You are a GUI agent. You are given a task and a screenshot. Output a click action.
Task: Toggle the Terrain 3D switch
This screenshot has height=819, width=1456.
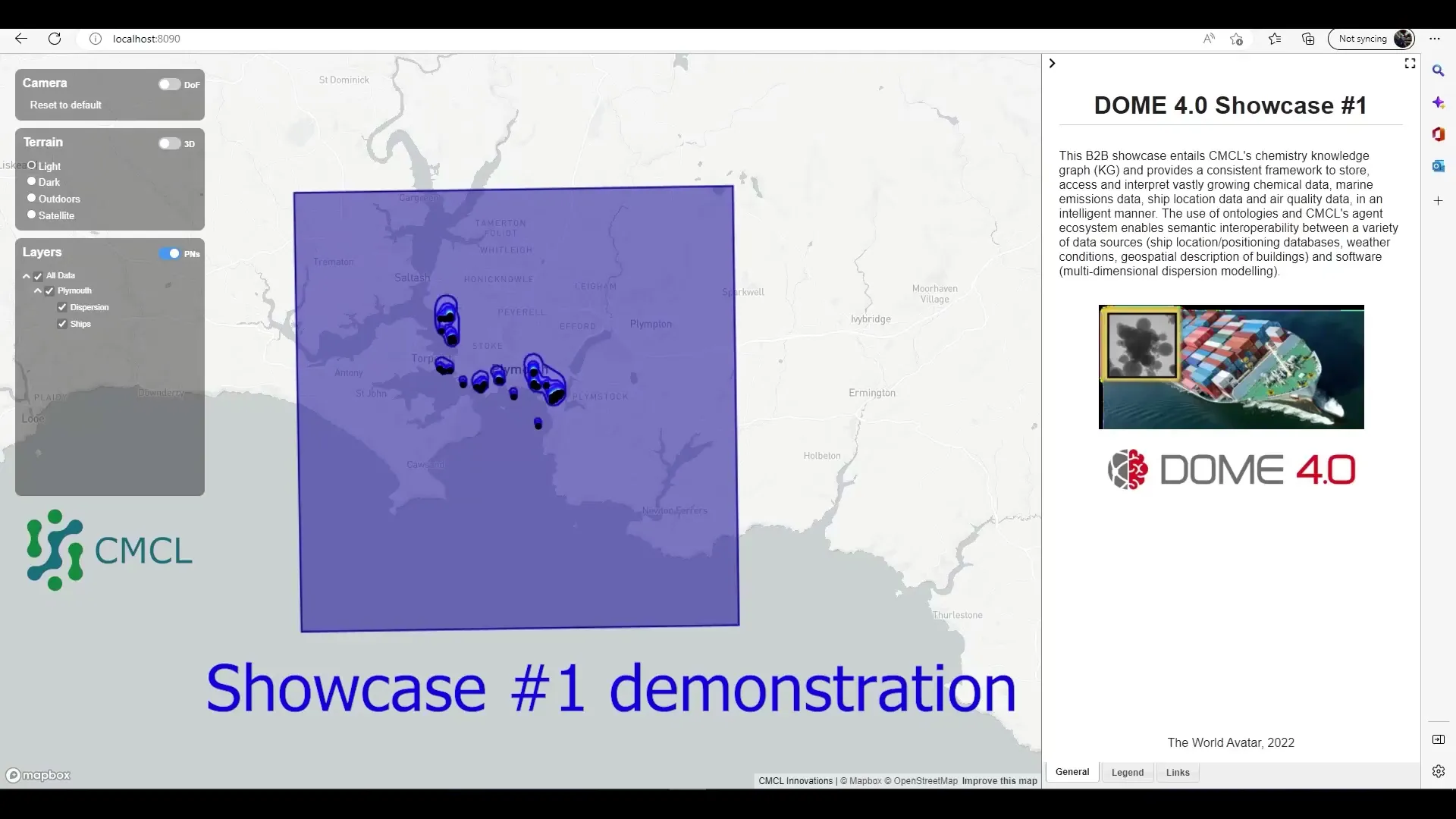169,143
